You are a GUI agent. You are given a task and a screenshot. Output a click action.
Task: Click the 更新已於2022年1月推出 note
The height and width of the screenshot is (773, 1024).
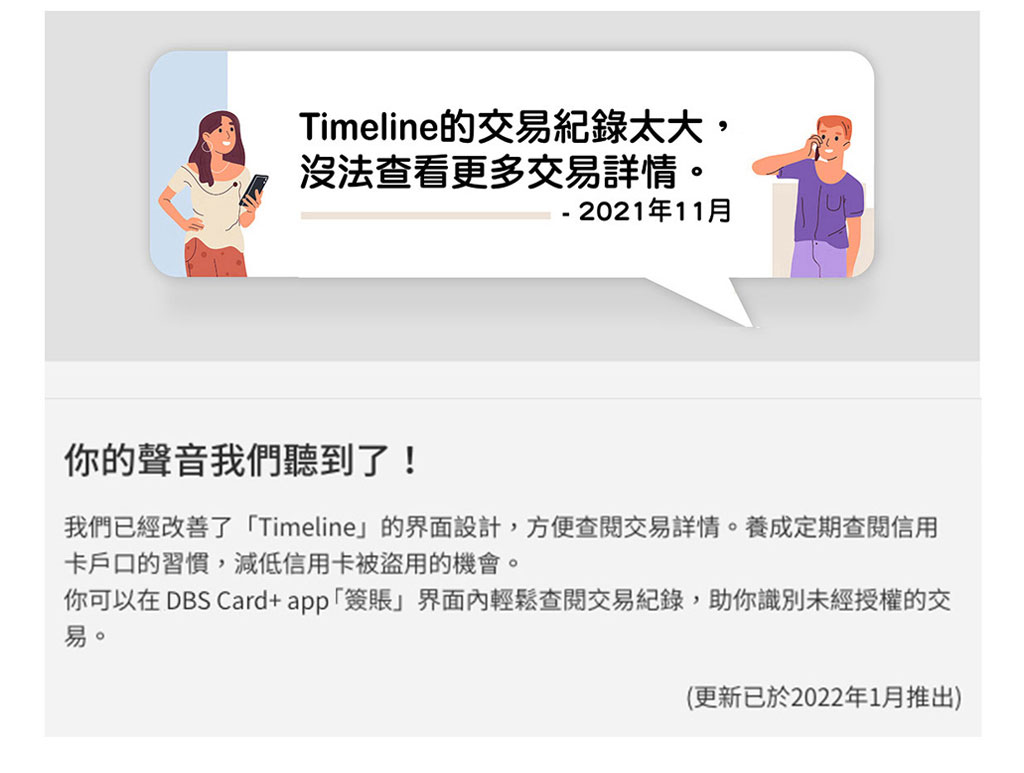[824, 697]
